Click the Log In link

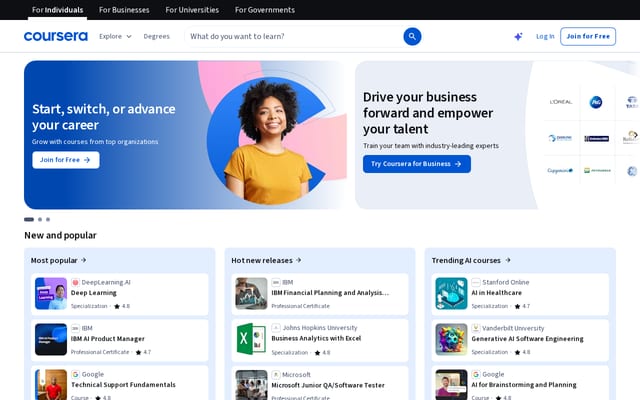point(545,36)
